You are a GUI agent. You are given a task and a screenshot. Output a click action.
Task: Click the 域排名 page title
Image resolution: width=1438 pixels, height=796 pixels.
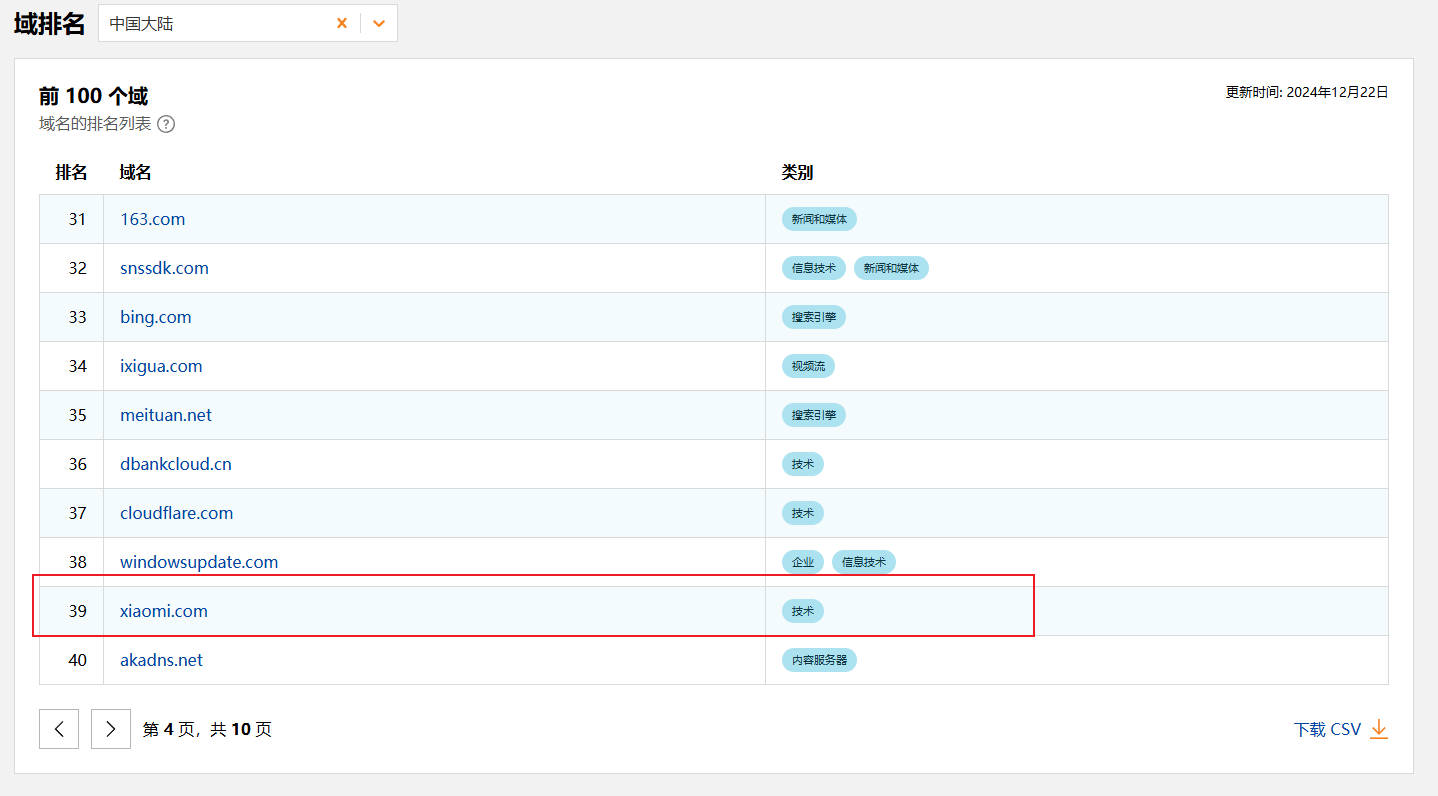click(x=49, y=24)
